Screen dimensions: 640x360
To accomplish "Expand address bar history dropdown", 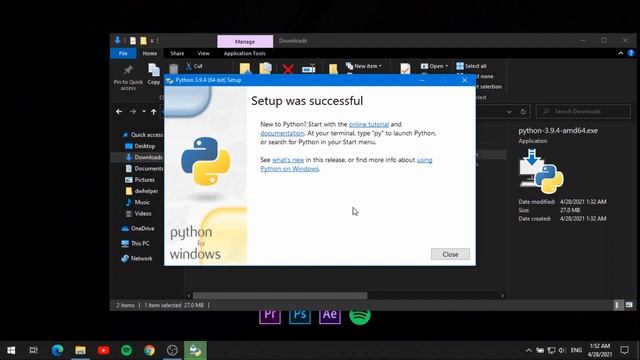I will click(509, 111).
